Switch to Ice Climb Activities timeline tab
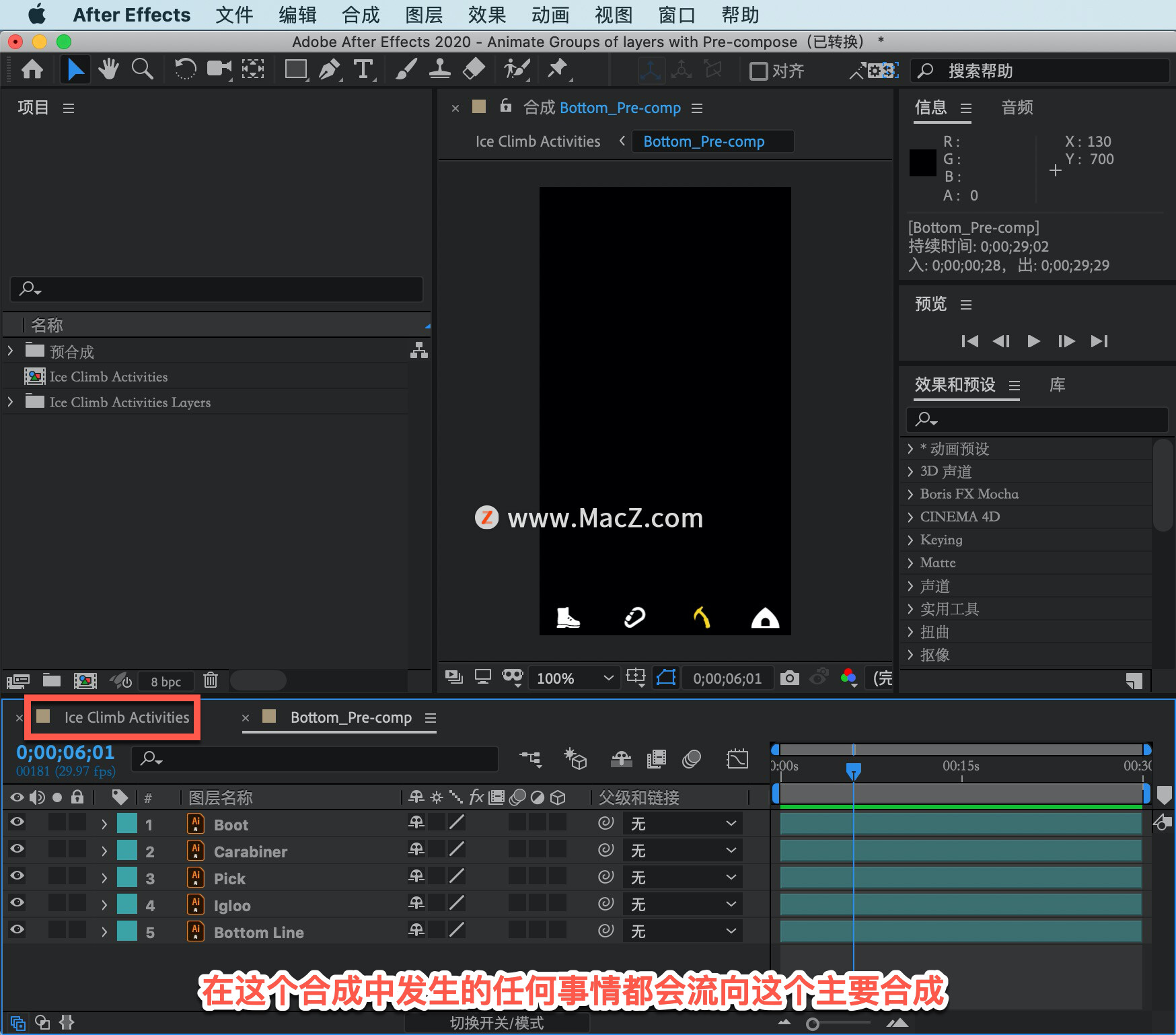The height and width of the screenshot is (1035, 1176). pos(126,717)
